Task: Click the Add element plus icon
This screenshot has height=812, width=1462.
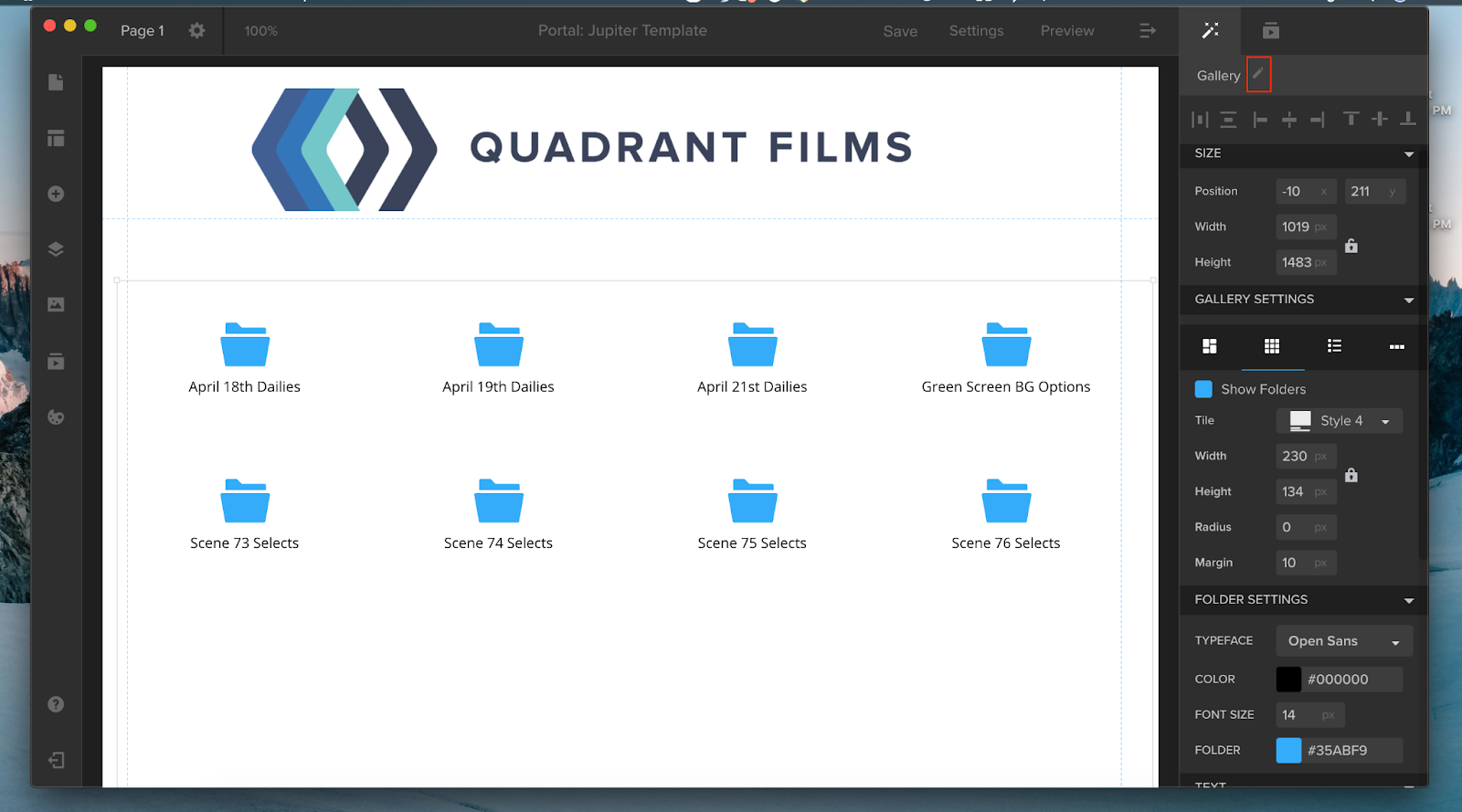Action: coord(56,194)
